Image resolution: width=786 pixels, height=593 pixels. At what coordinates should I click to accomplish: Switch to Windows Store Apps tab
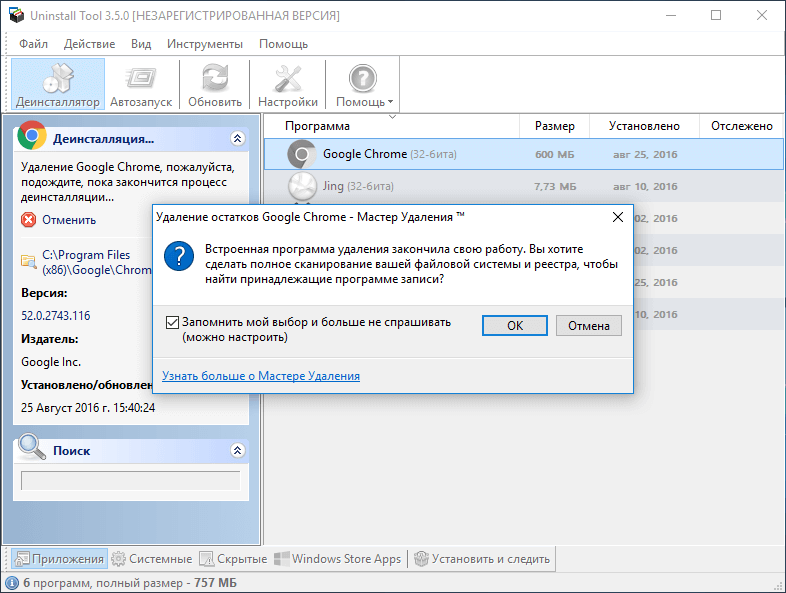point(338,558)
